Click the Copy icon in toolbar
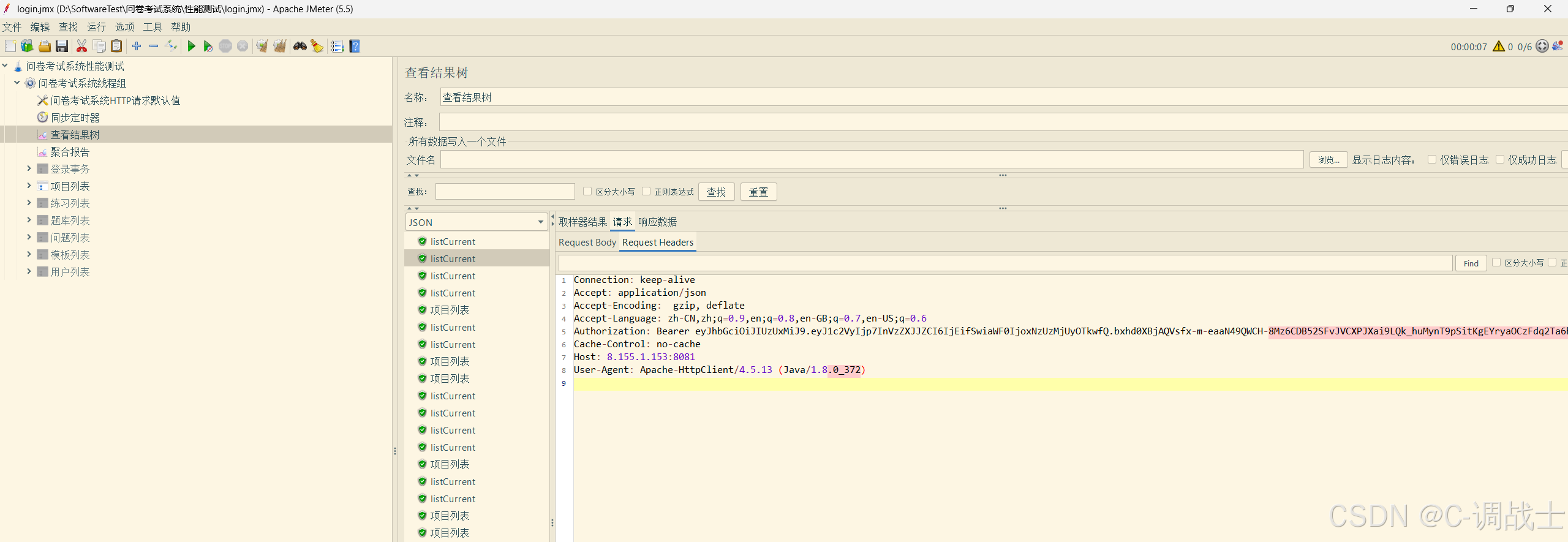This screenshot has width=1568, height=542. click(x=99, y=46)
